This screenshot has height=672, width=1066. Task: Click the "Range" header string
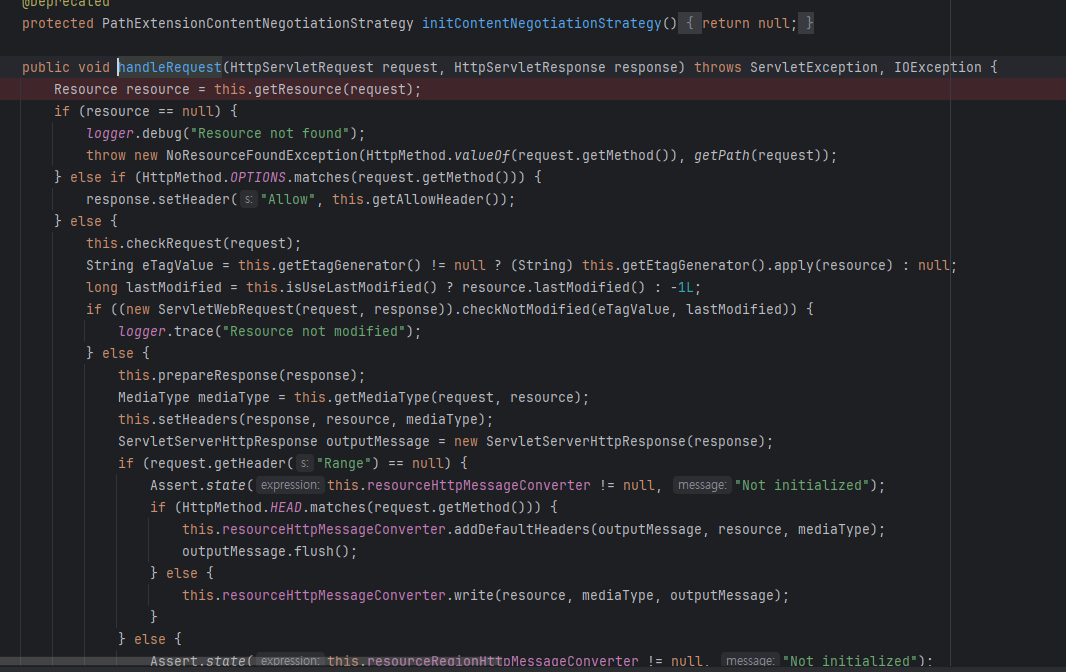[344, 463]
